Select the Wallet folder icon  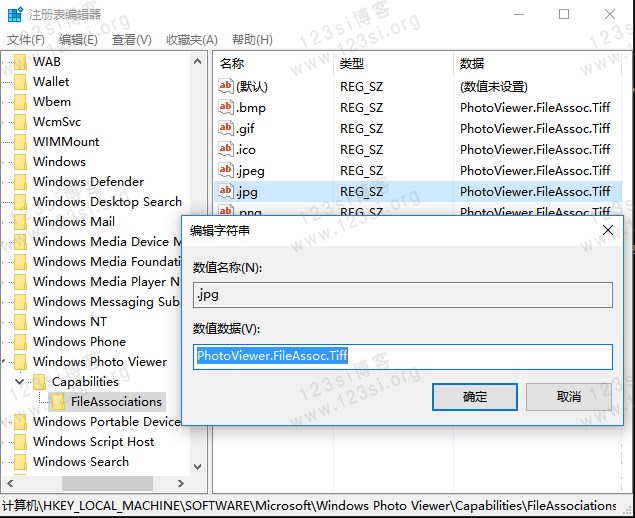tap(20, 82)
